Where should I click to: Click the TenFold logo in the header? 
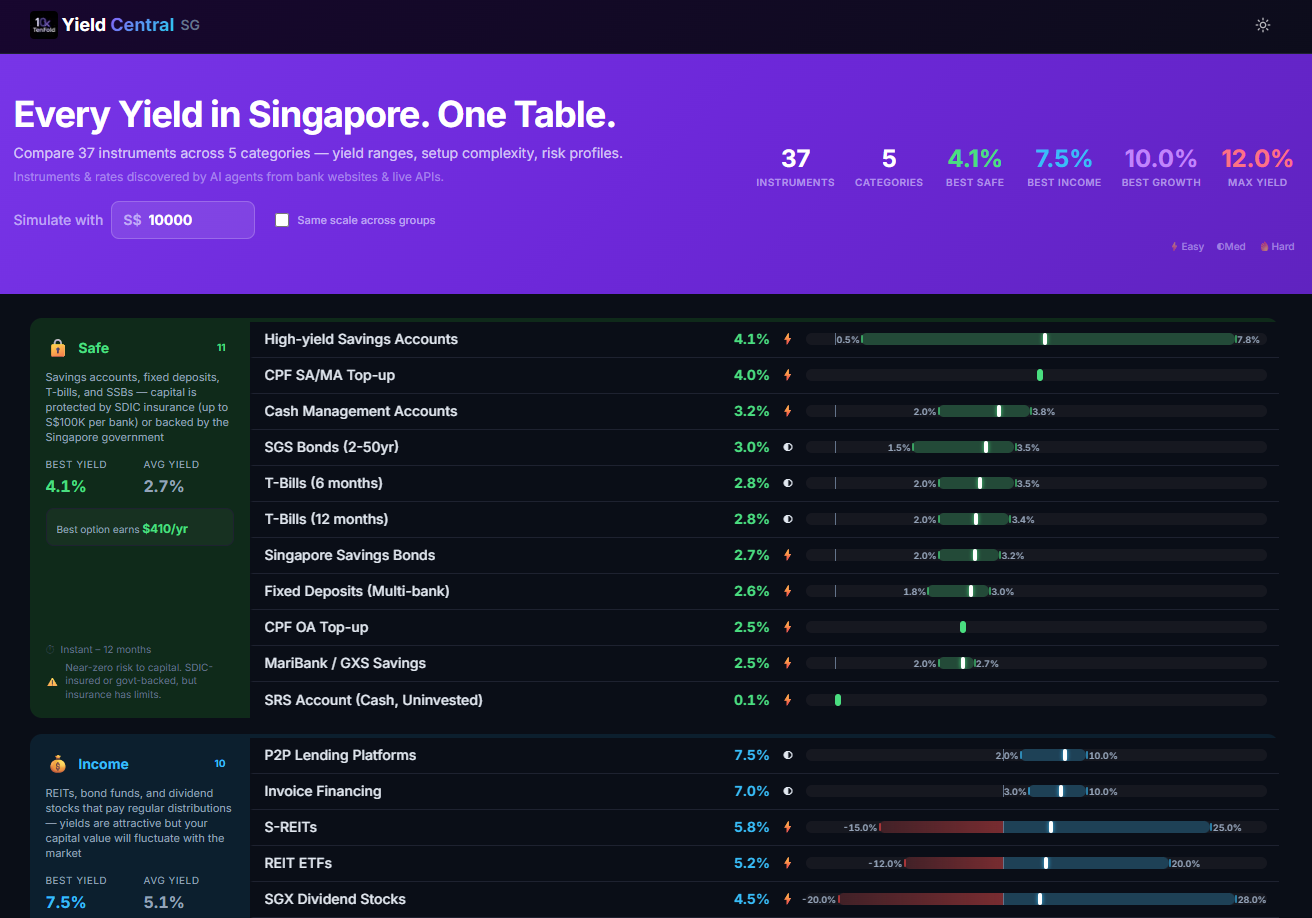tap(43, 25)
